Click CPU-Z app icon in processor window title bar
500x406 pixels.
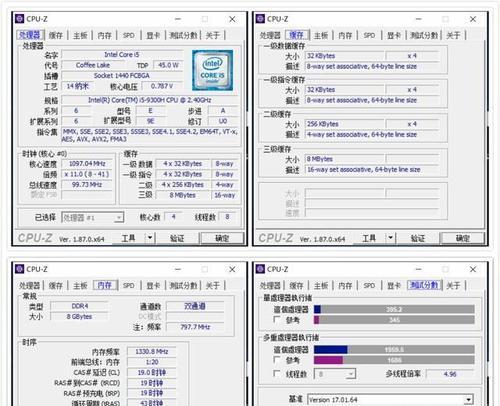(20, 19)
